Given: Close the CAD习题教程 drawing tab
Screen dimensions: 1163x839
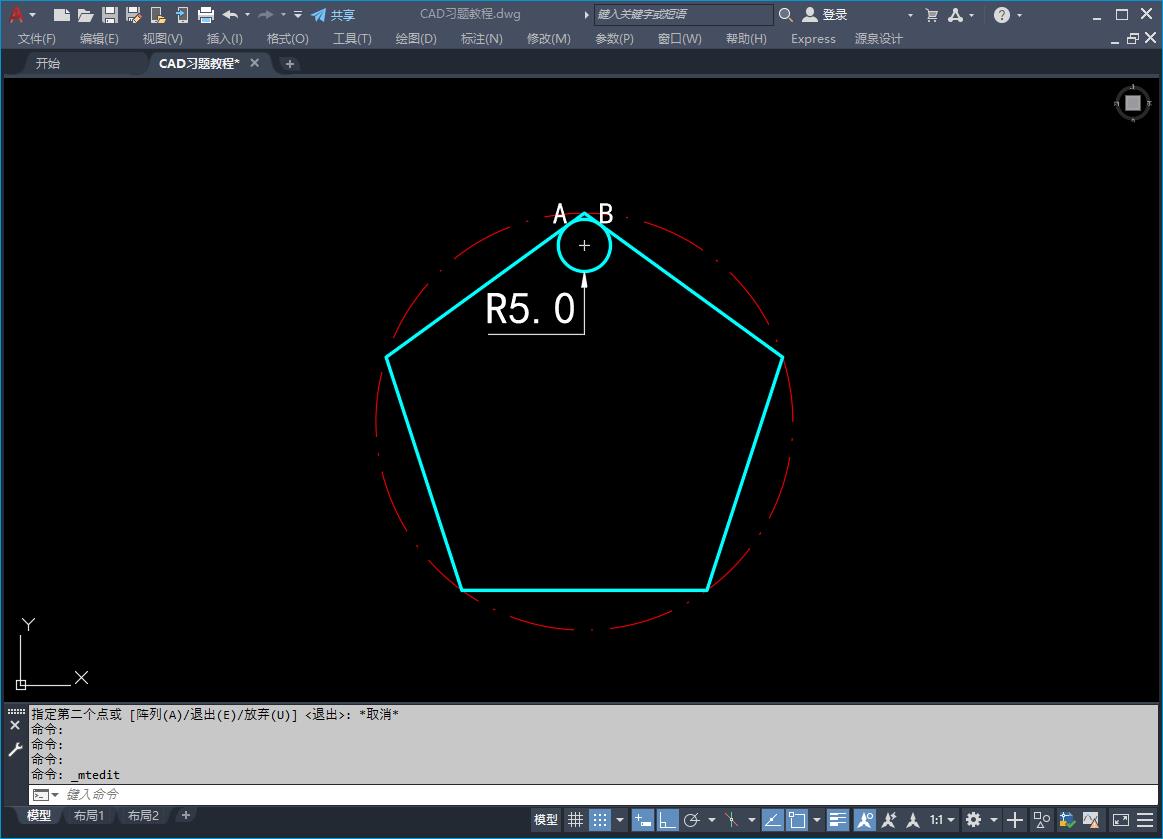Looking at the screenshot, I should click(254, 63).
